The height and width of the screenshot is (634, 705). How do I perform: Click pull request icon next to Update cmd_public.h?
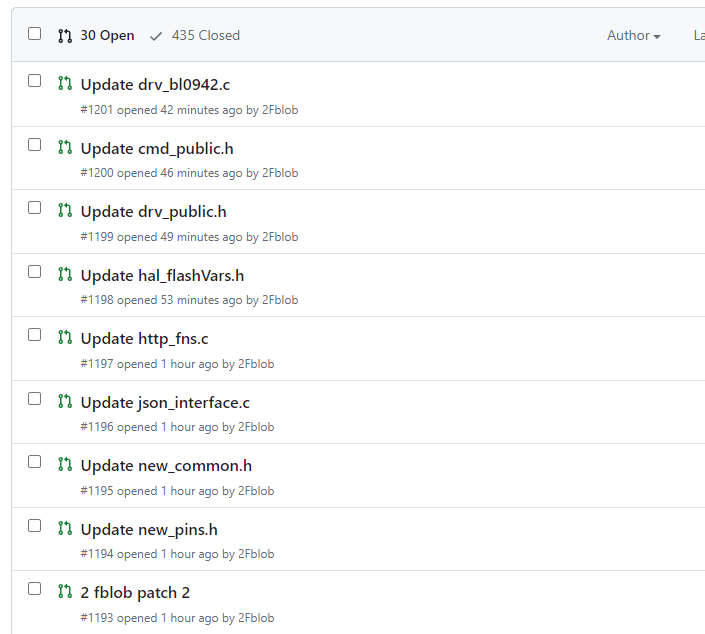65,147
